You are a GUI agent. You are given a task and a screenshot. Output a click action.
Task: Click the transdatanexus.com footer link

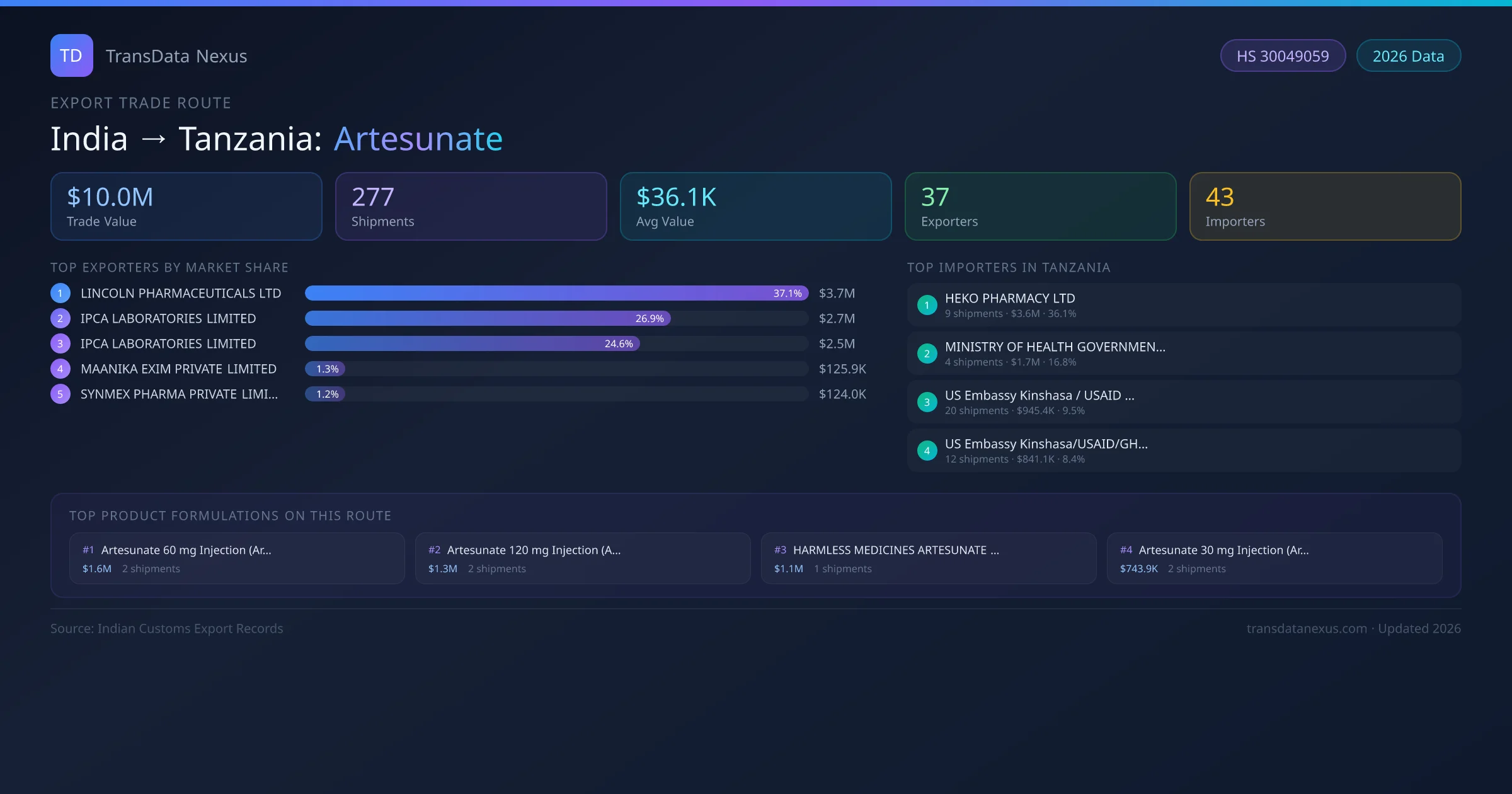pos(1306,628)
